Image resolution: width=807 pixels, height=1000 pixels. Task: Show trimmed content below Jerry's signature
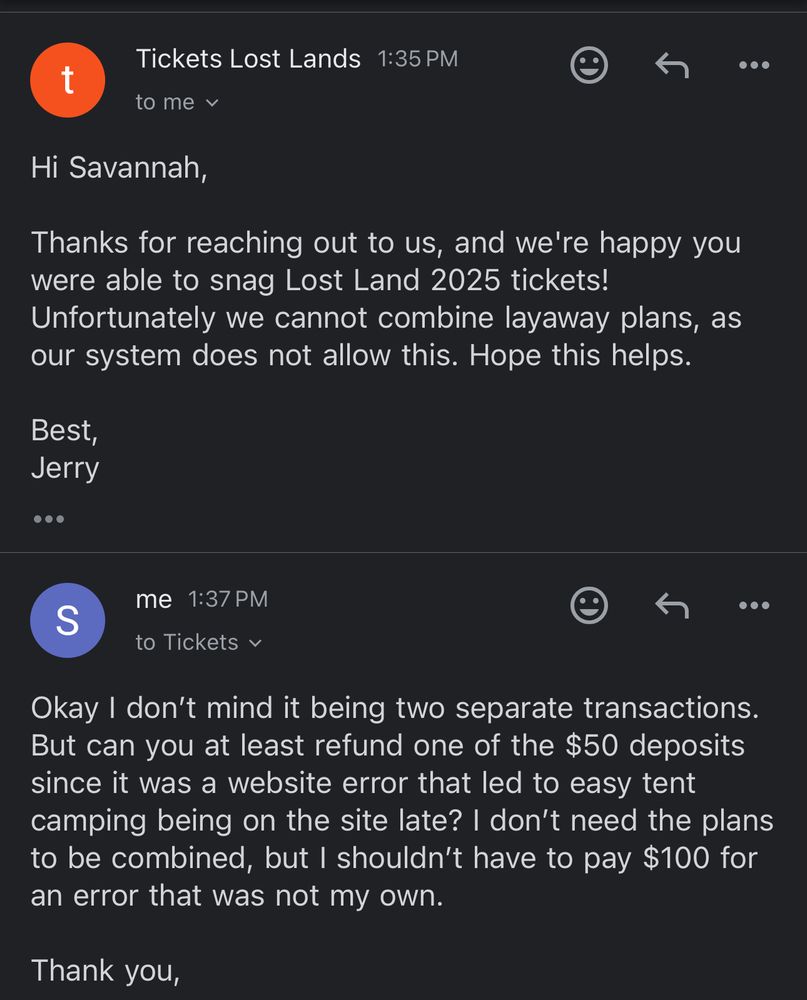(48, 519)
